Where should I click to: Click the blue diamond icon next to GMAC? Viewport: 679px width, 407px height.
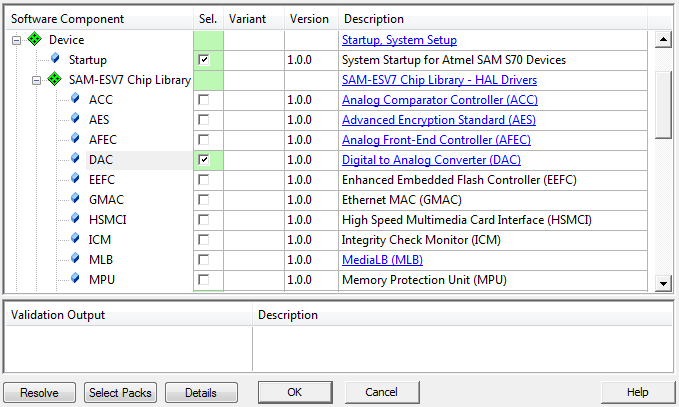[76, 200]
